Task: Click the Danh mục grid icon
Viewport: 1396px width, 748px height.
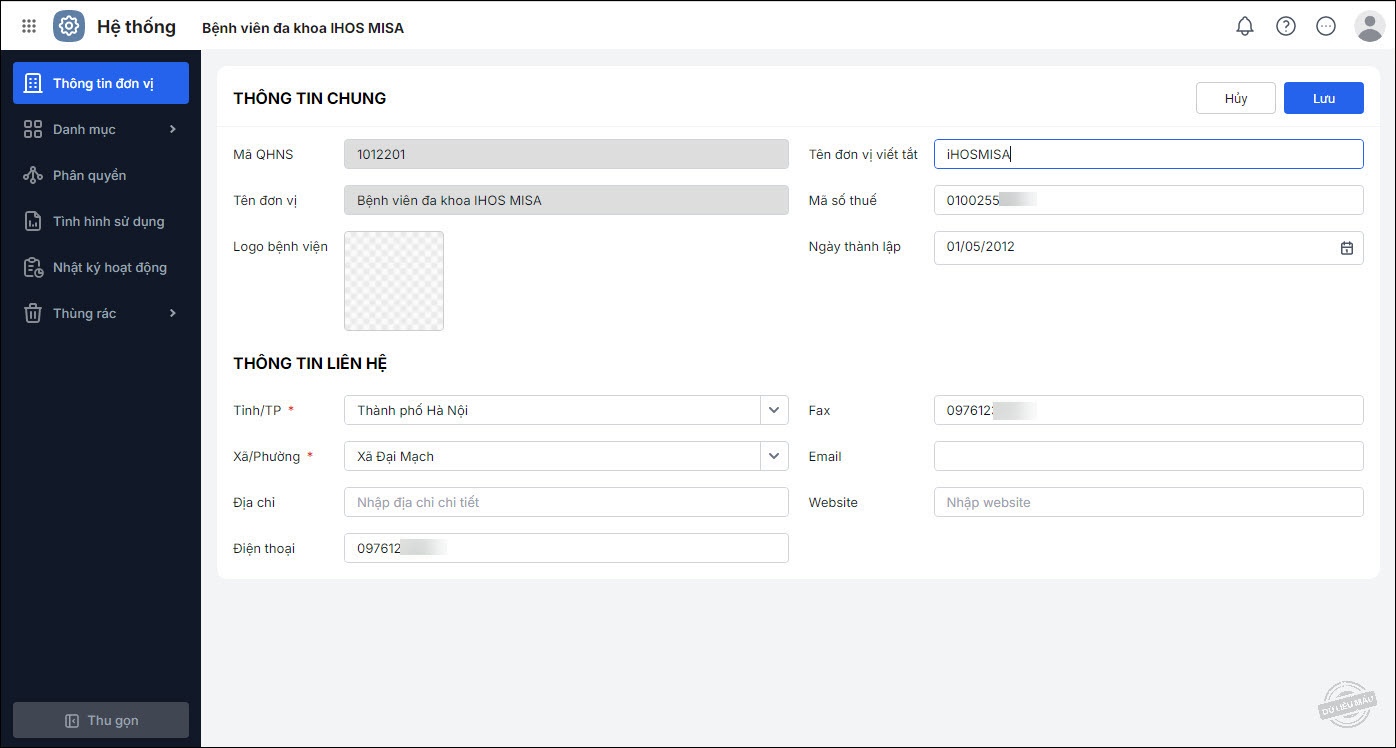Action: pyautogui.click(x=33, y=129)
